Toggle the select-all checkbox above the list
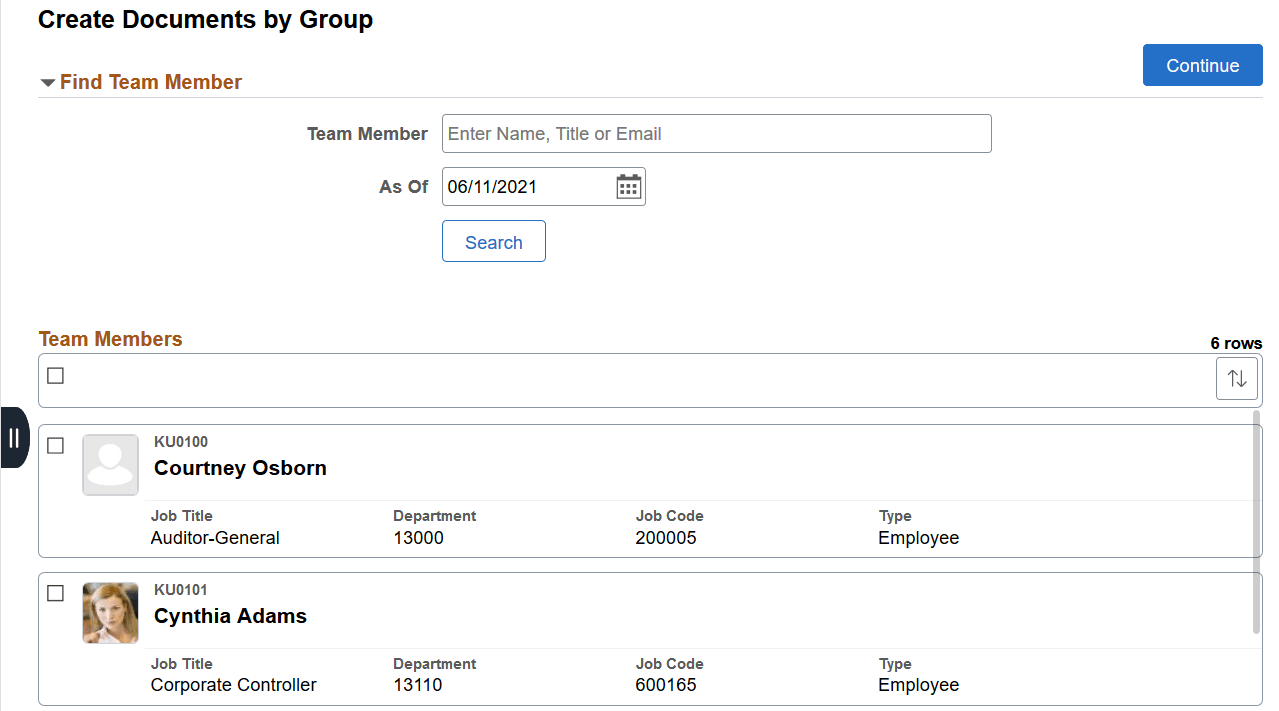Image resolution: width=1279 pixels, height=711 pixels. coord(55,375)
